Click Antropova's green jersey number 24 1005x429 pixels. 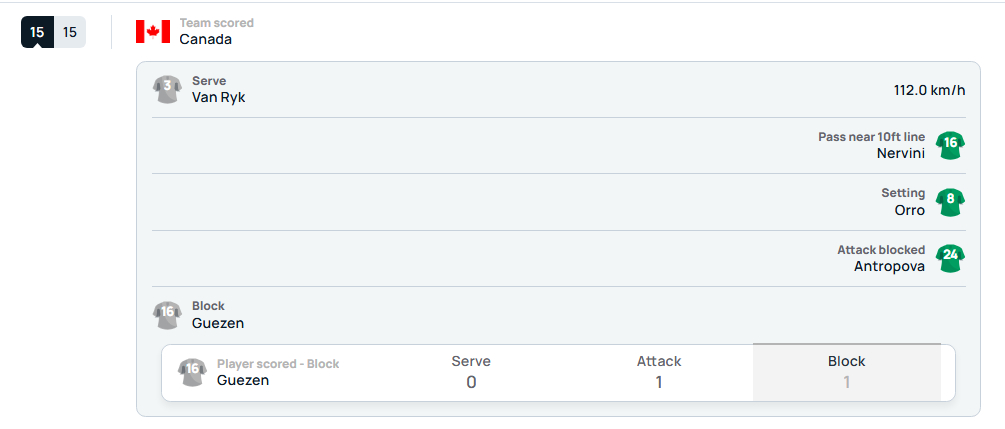tap(950, 258)
